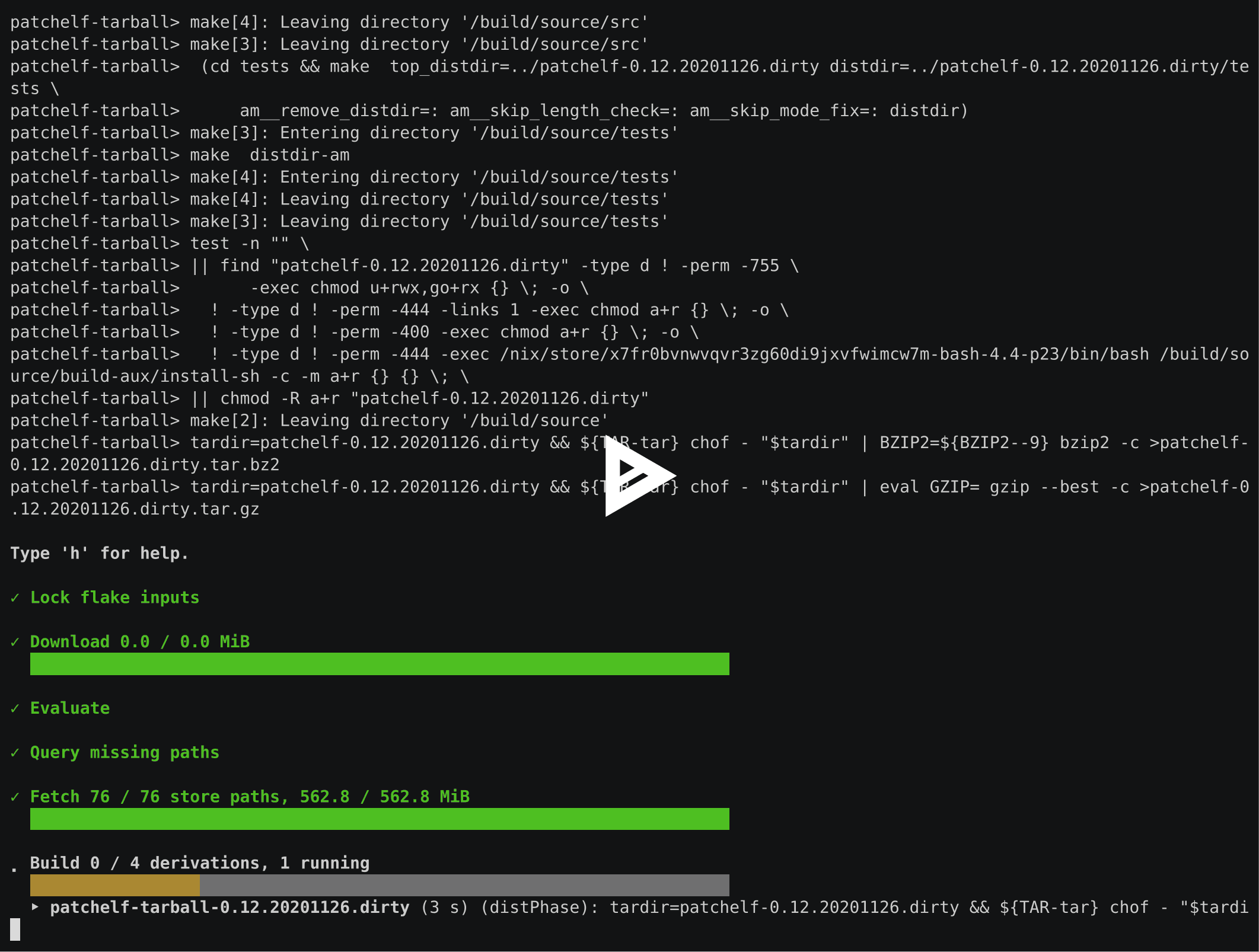The image size is (1259, 952).
Task: Click 'Build 0 / 4 derivations, 1 running'
Action: point(200,863)
